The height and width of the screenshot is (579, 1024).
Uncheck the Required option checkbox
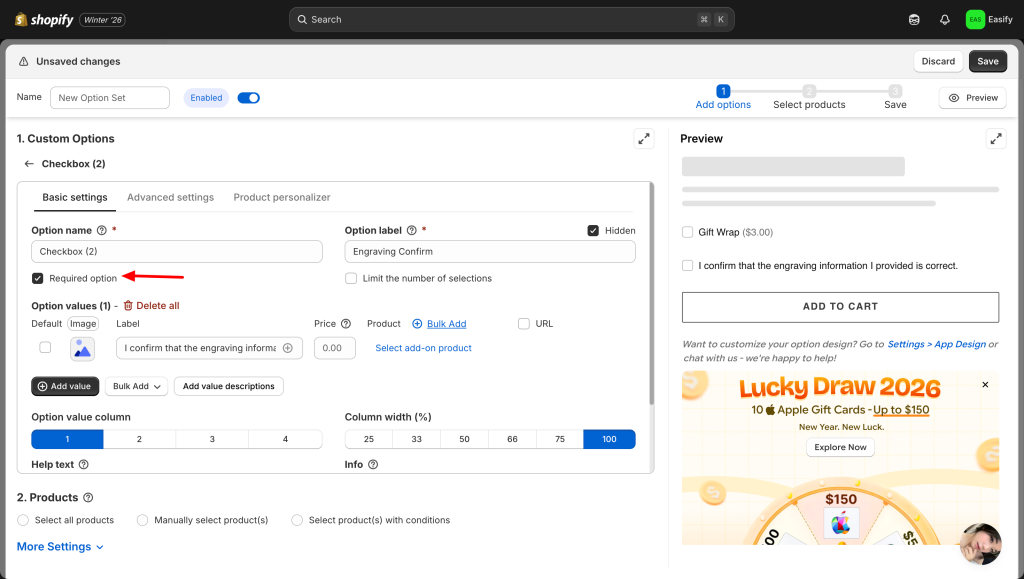coord(38,278)
